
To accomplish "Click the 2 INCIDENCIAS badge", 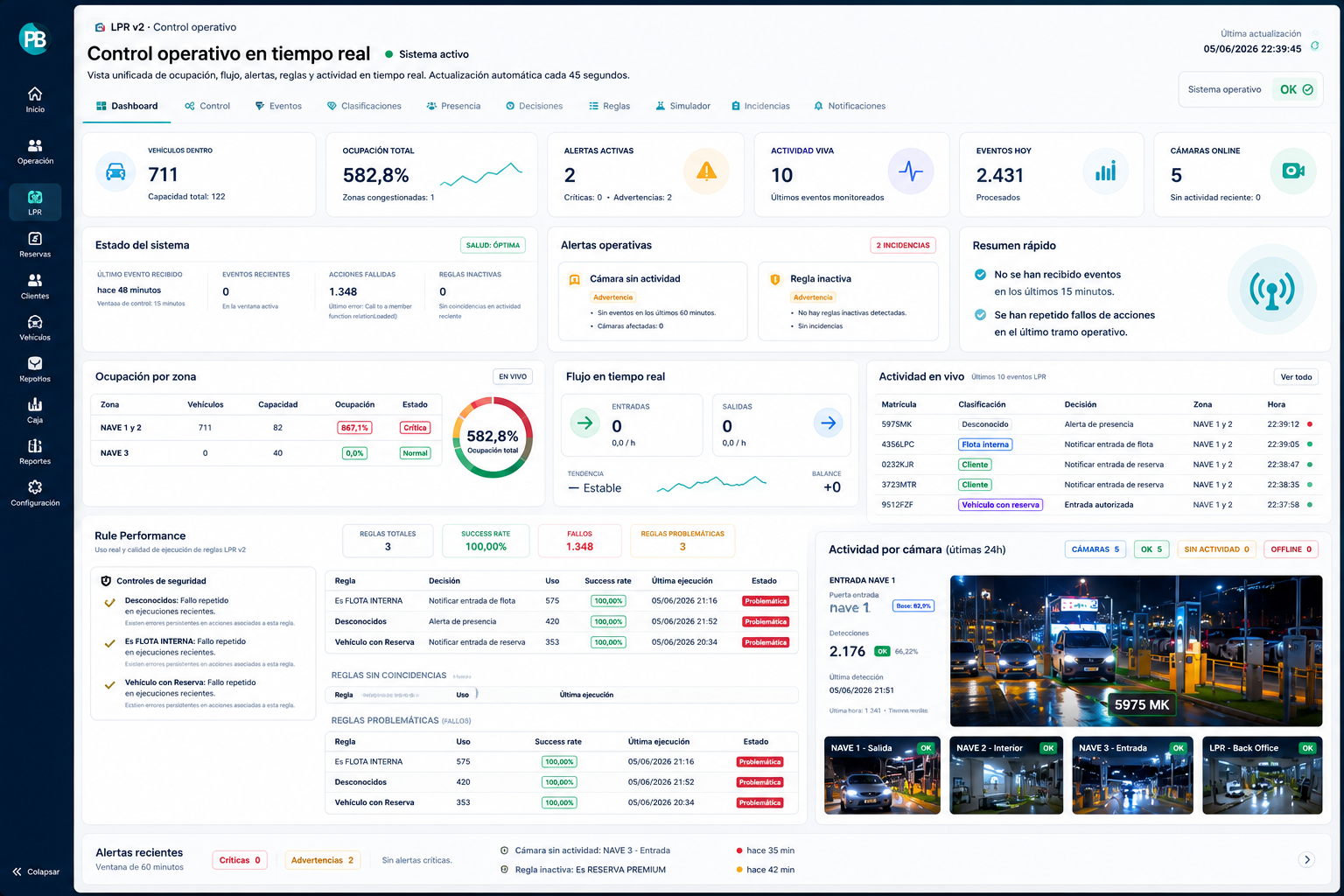I will tap(903, 245).
